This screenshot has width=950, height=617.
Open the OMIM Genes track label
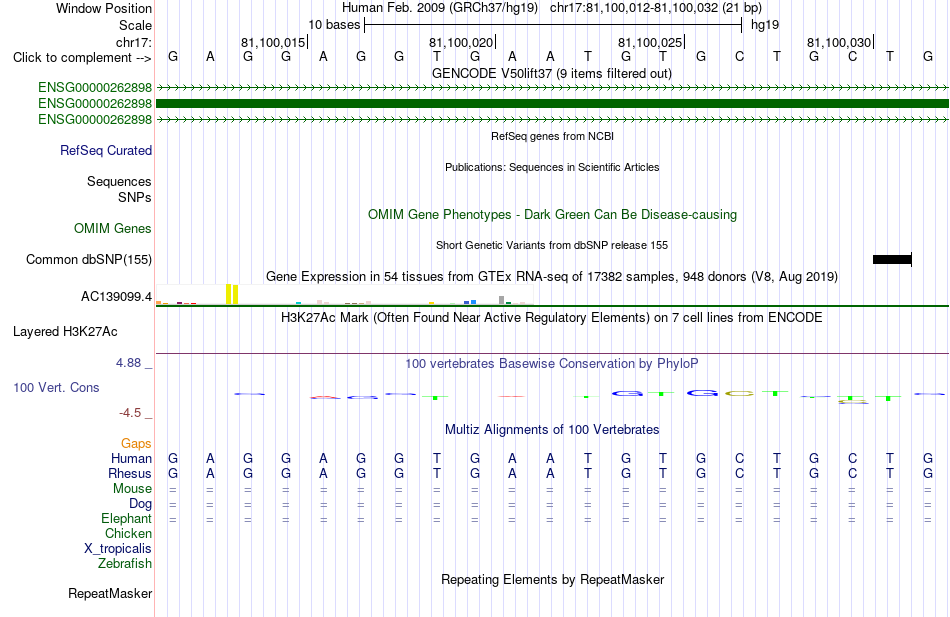pyautogui.click(x=113, y=228)
